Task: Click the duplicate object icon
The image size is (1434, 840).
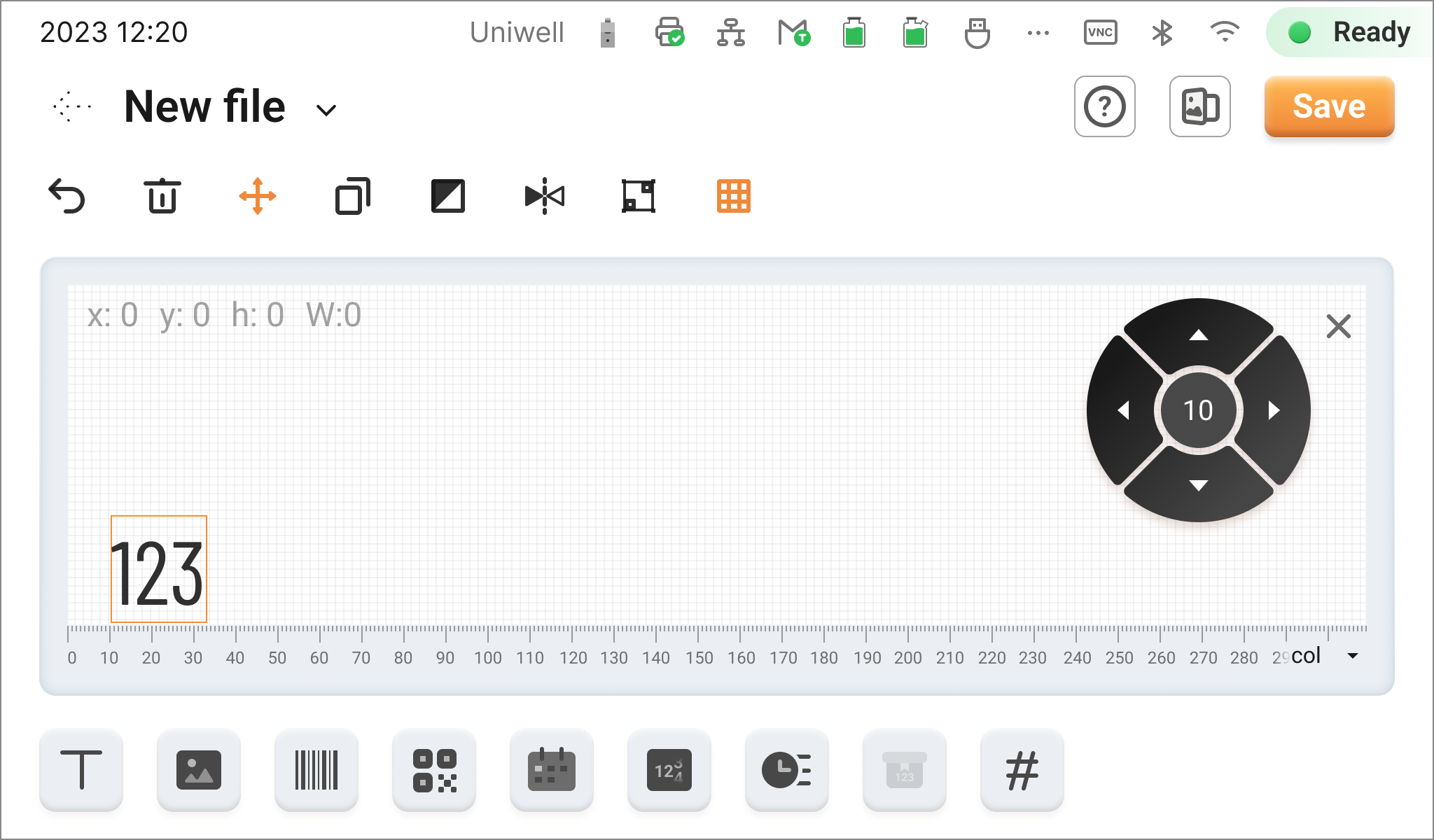Action: (x=353, y=196)
